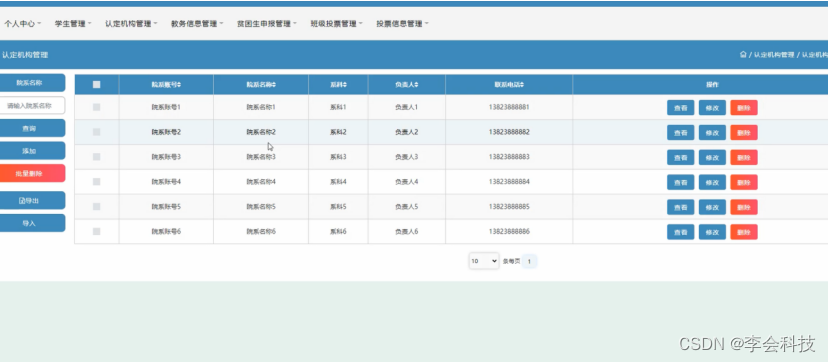Click phone number 13823888884 cell

click(x=509, y=182)
